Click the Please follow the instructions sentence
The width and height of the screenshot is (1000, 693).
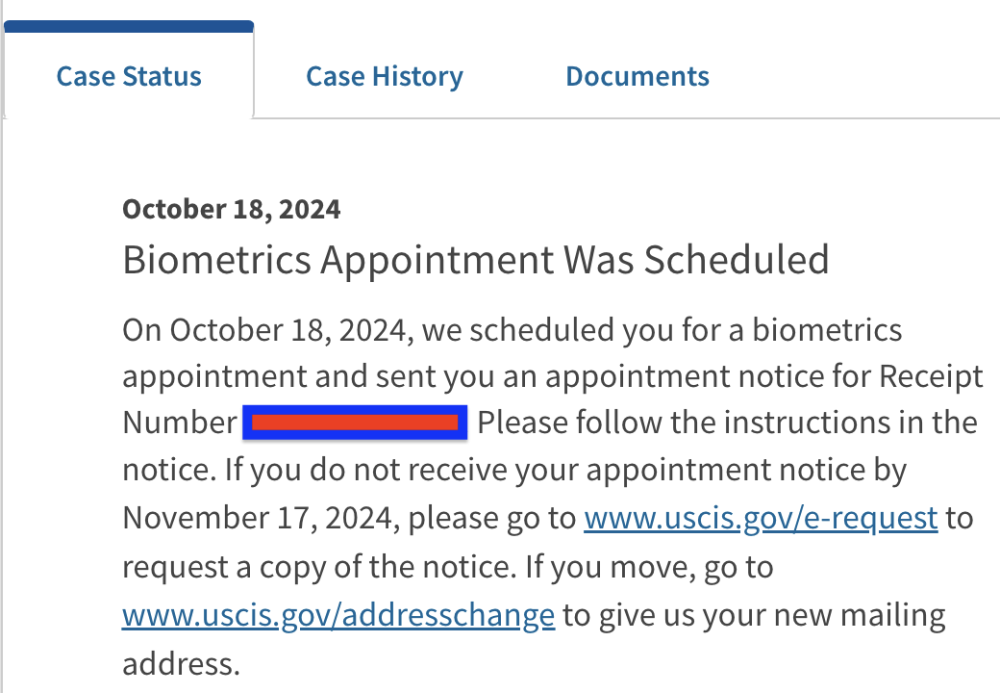click(x=728, y=423)
